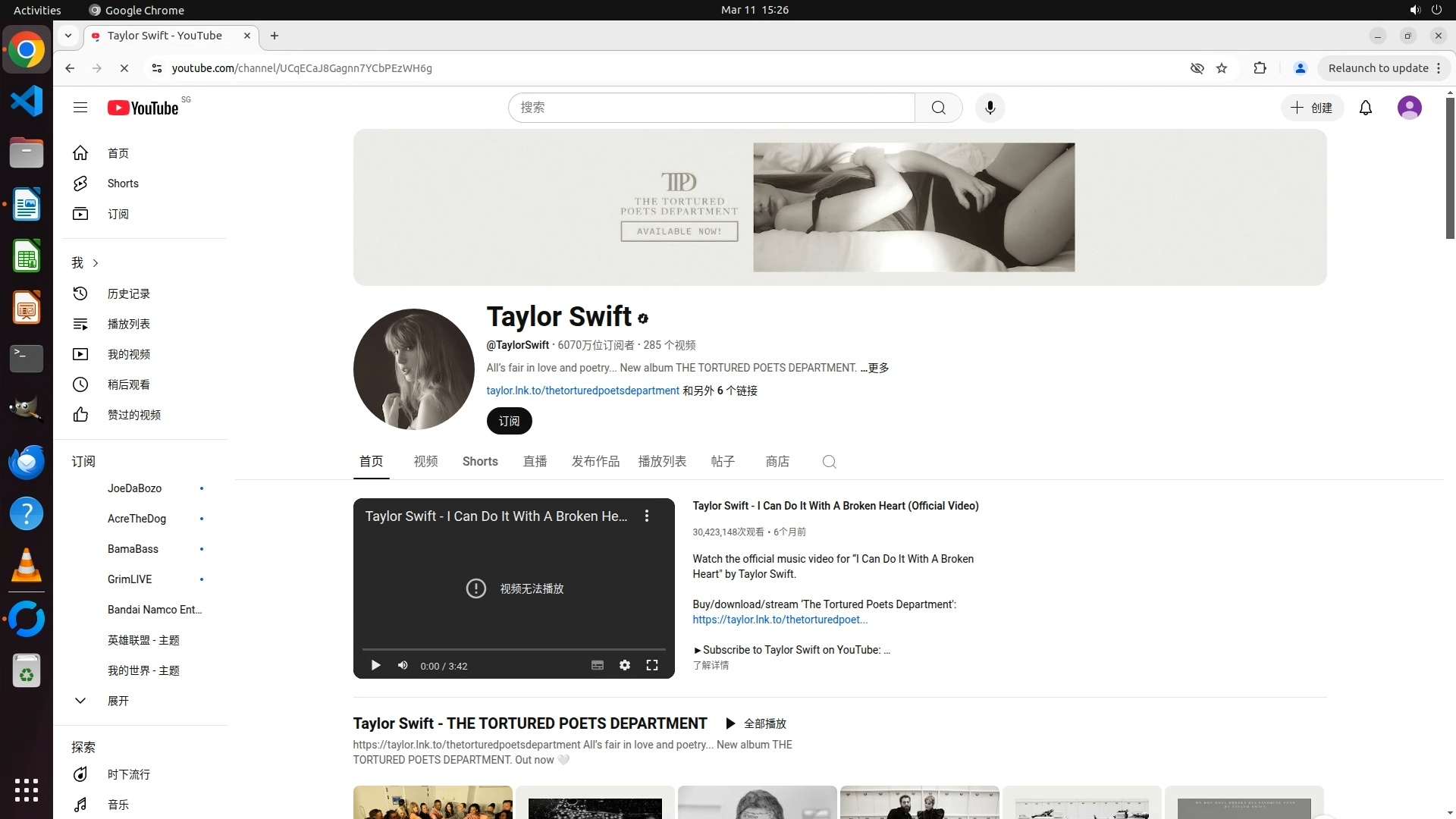Open Shorts from the sidebar
This screenshot has width=1456, height=819.
point(122,184)
